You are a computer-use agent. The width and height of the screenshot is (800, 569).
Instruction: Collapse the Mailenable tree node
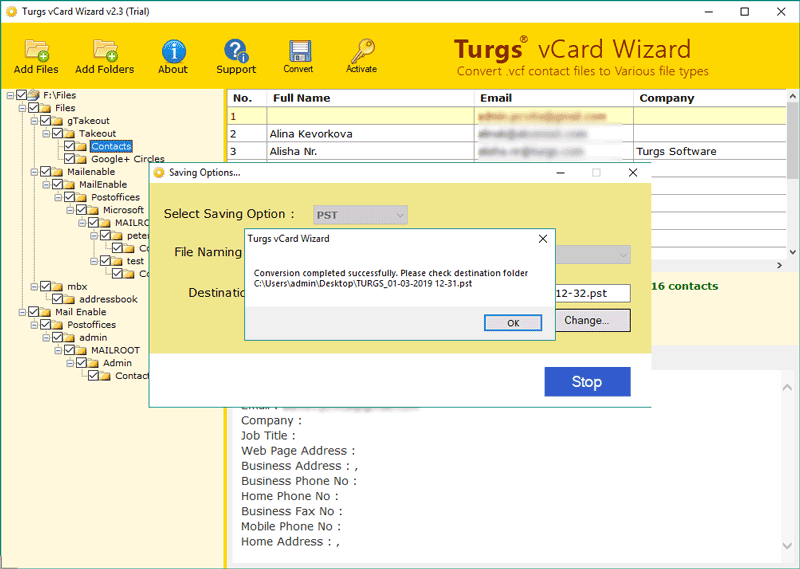(x=34, y=172)
